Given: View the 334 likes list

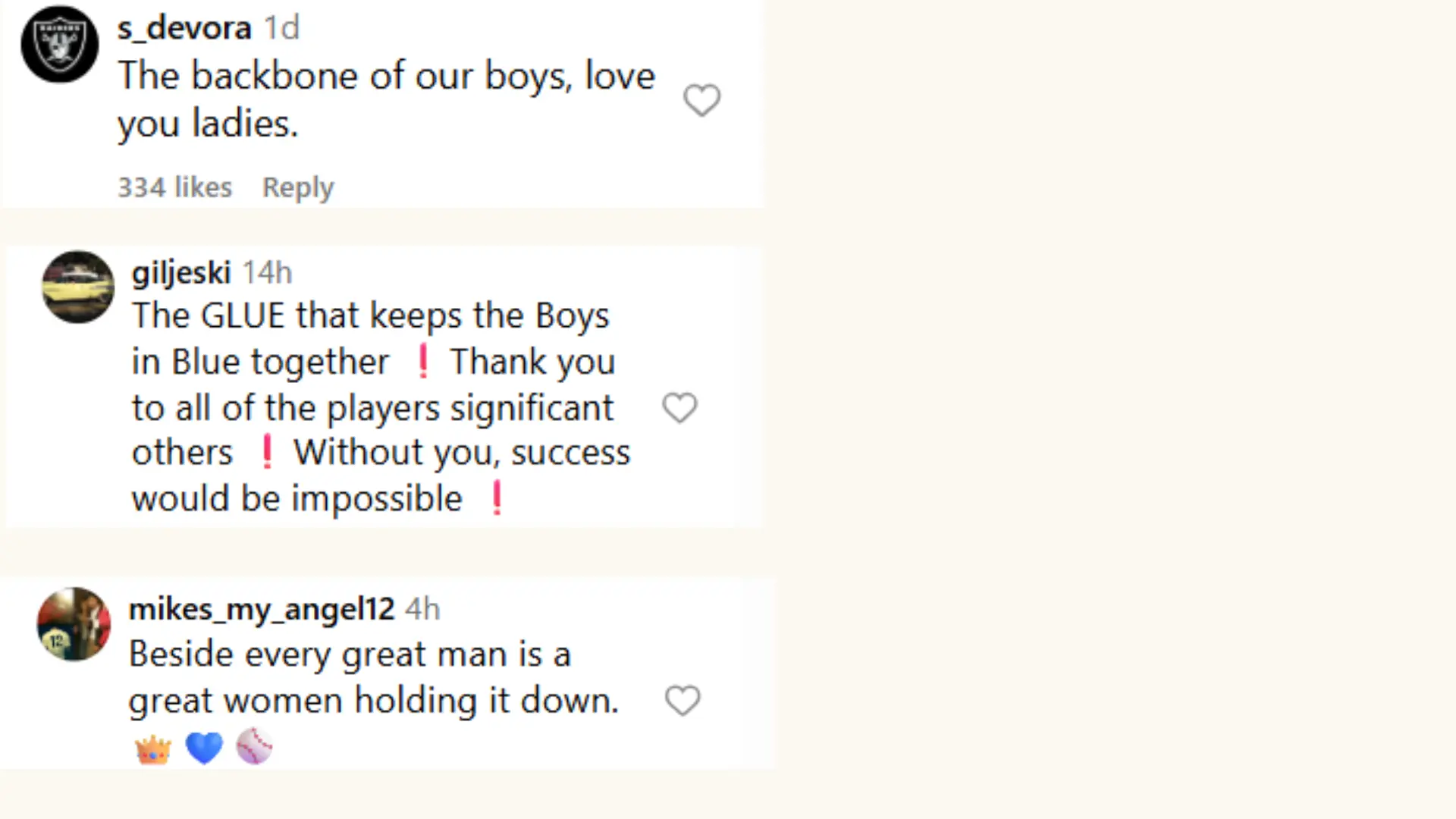Looking at the screenshot, I should [x=175, y=187].
